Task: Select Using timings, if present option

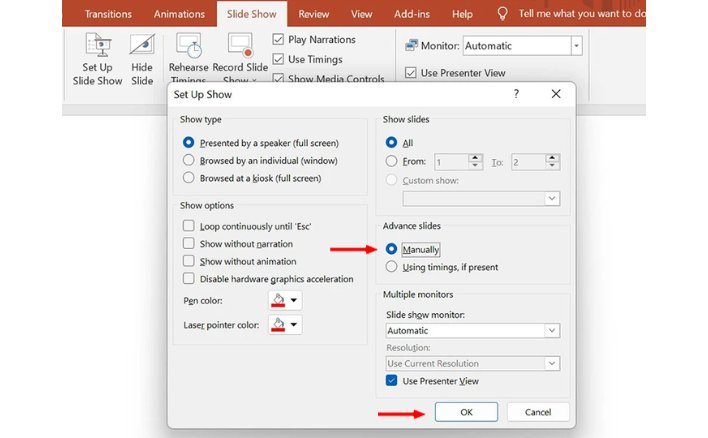Action: (391, 267)
